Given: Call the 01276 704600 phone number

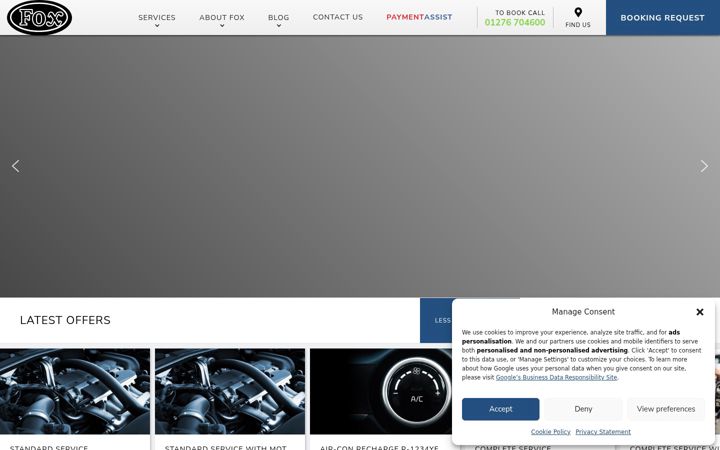Looking at the screenshot, I should coord(515,22).
